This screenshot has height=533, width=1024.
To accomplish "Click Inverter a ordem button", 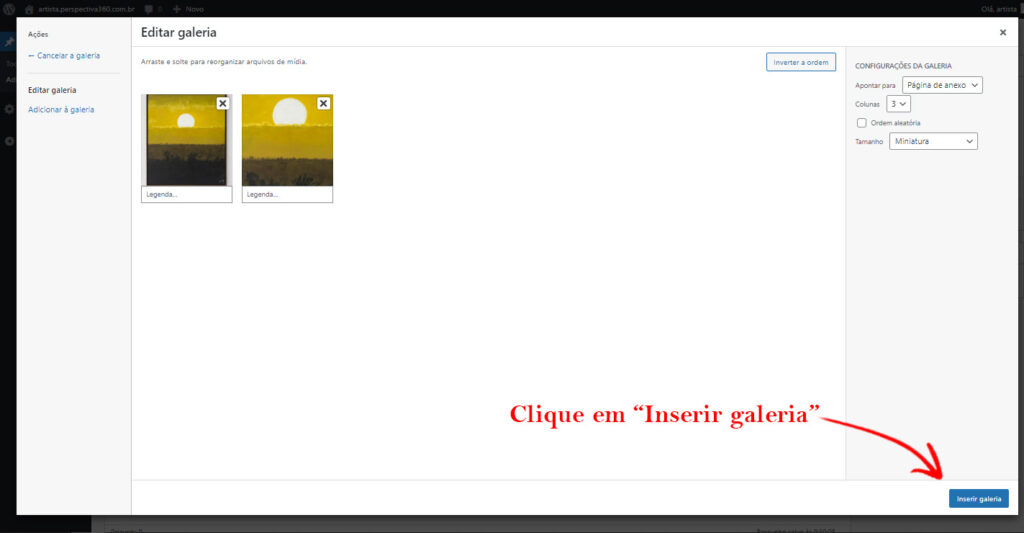I will pyautogui.click(x=801, y=62).
